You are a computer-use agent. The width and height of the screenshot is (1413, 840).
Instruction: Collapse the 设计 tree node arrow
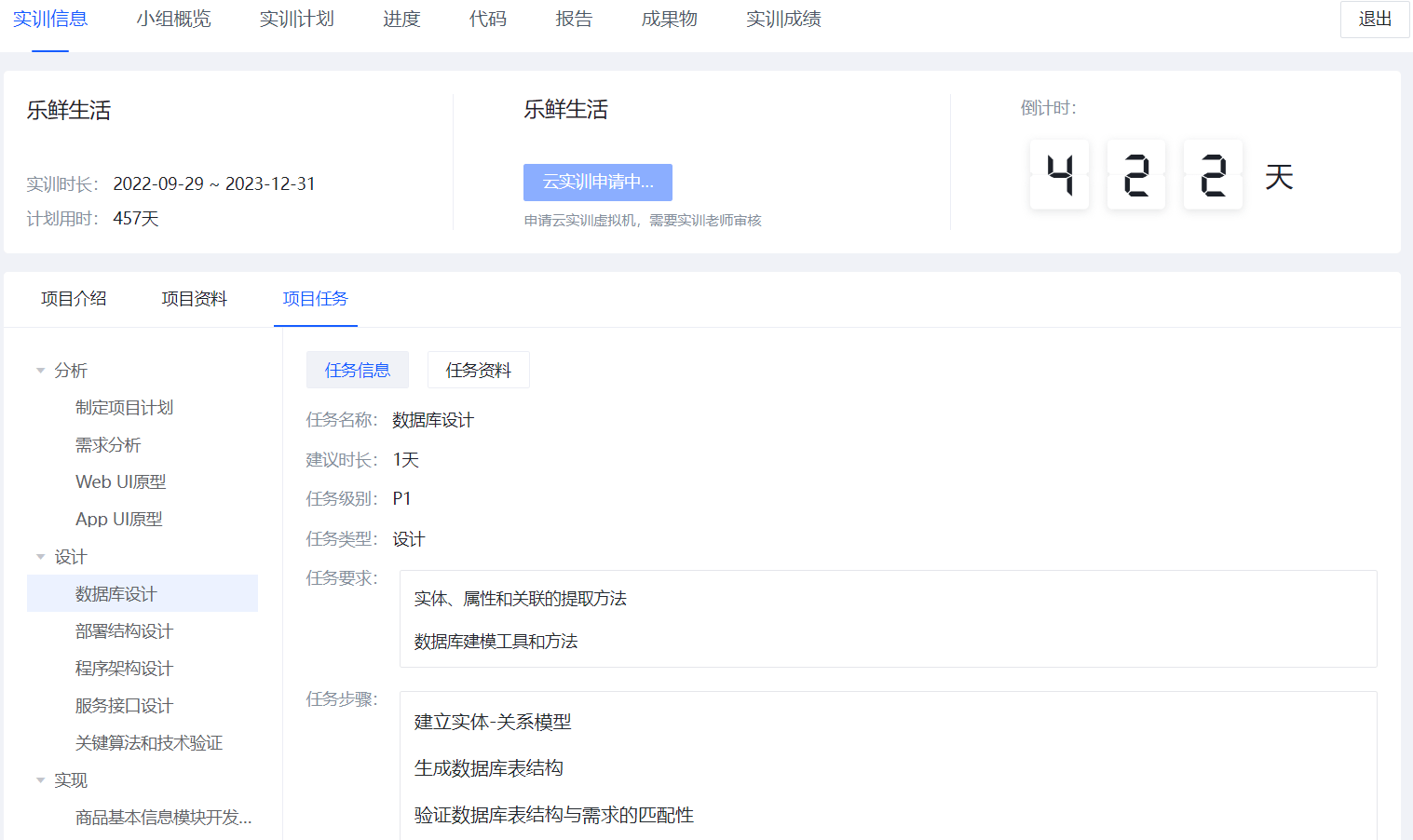click(40, 557)
